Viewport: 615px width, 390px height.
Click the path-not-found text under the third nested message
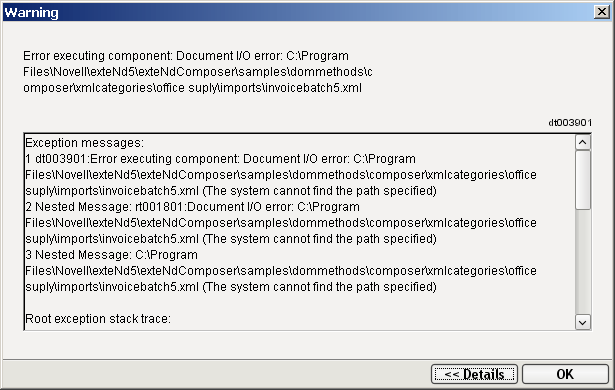(x=319, y=287)
